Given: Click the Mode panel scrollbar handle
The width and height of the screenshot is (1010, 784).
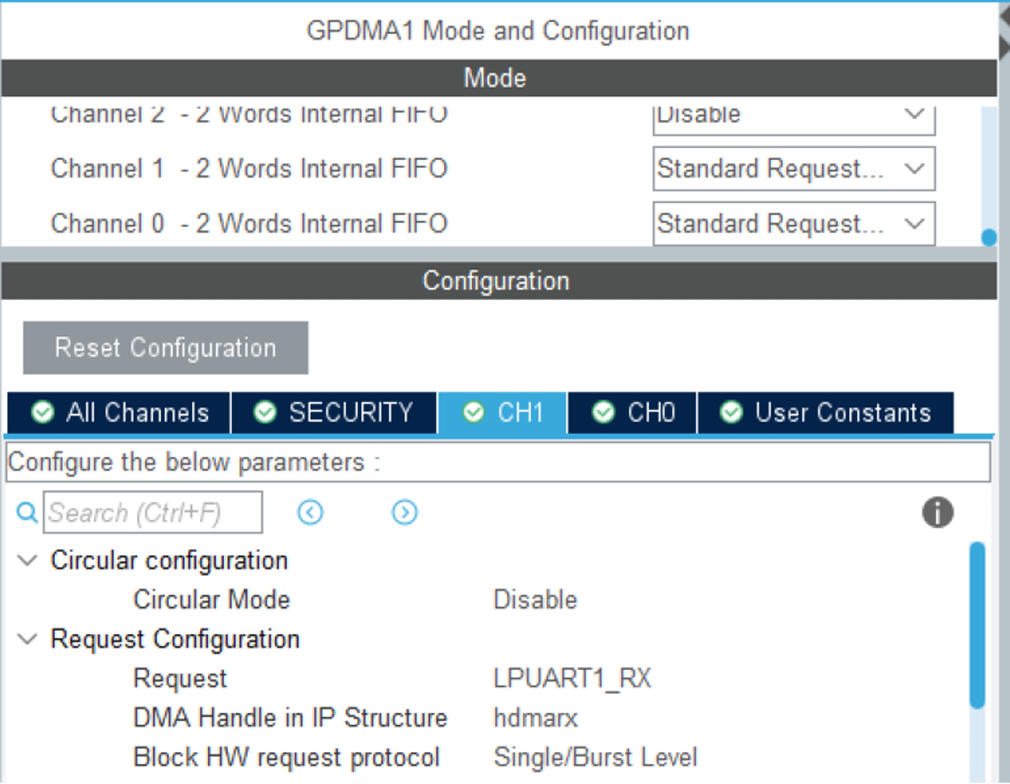Looking at the screenshot, I should coord(989,237).
